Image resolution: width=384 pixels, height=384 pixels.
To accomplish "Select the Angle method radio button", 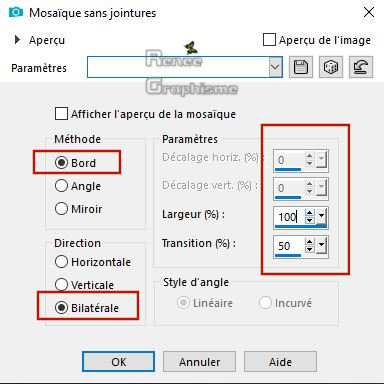I will point(61,186).
